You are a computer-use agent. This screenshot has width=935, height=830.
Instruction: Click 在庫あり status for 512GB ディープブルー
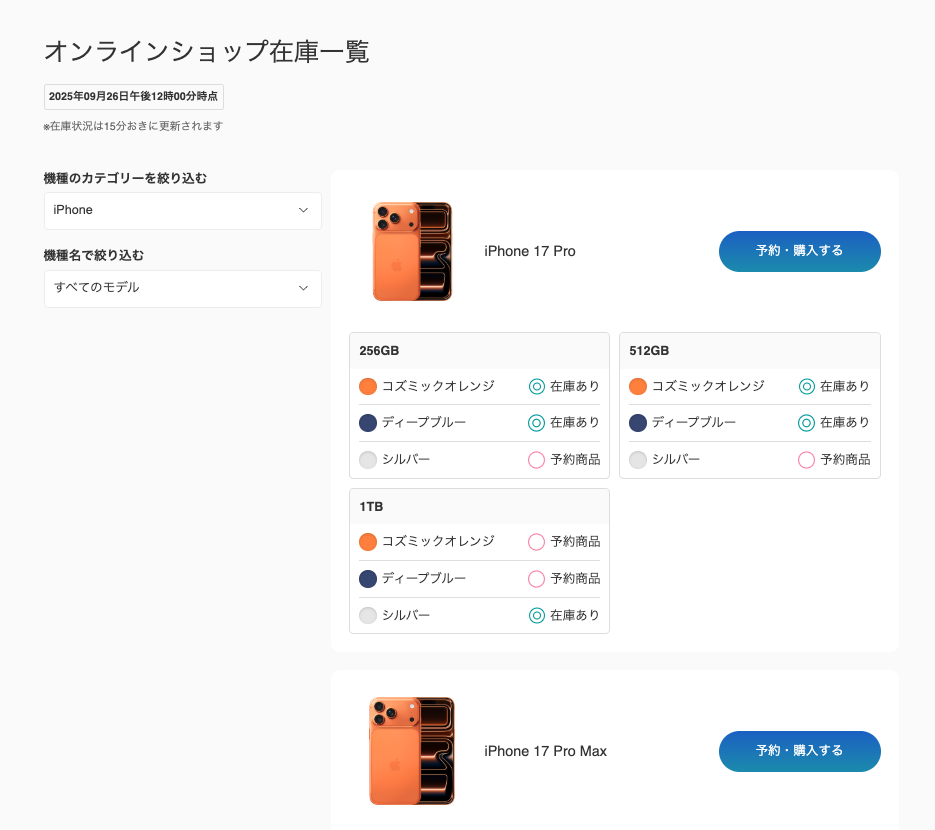845,423
